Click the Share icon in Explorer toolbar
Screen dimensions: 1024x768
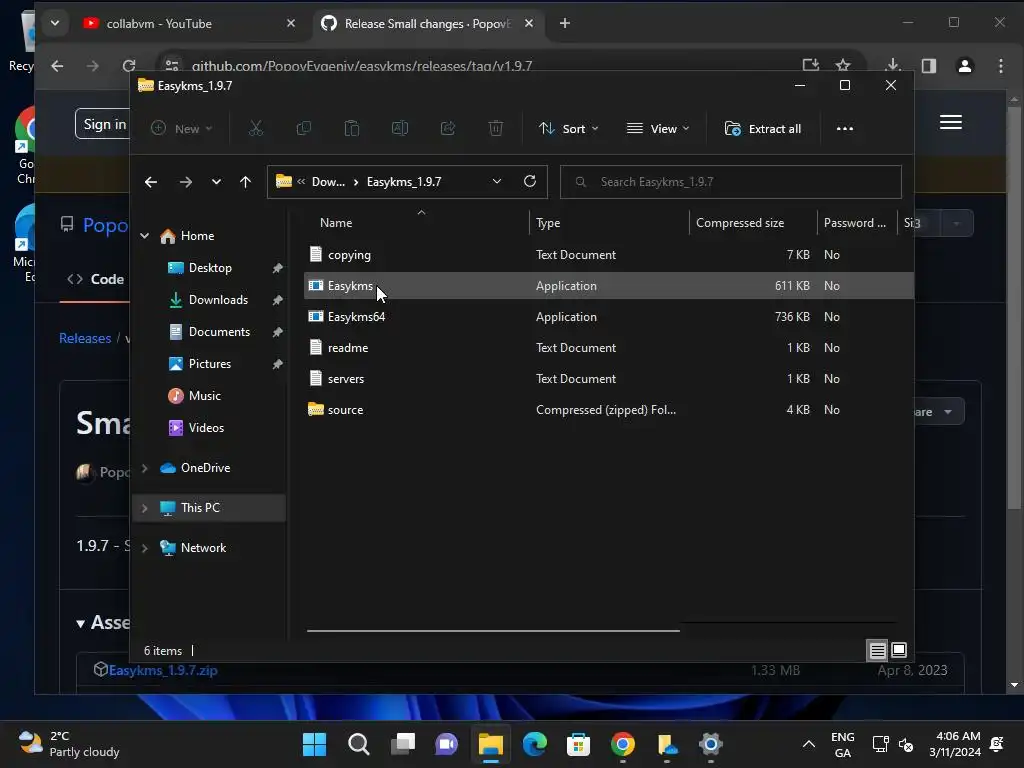[447, 129]
